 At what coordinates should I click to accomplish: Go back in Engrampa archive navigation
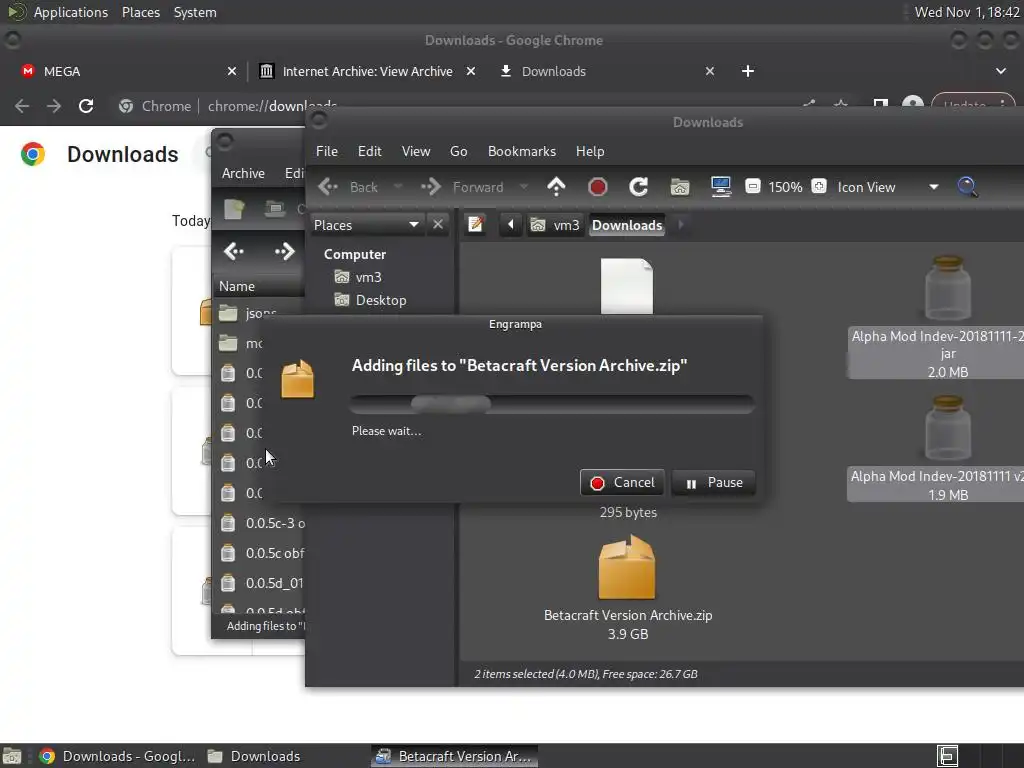coord(233,251)
